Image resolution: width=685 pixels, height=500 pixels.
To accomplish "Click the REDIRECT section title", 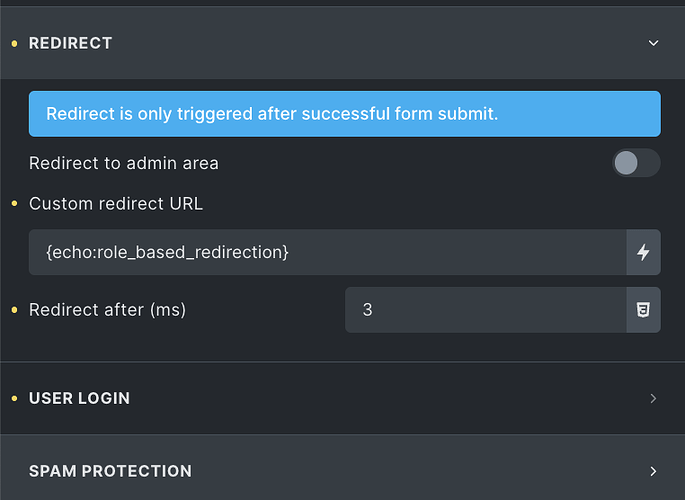I will click(x=70, y=43).
